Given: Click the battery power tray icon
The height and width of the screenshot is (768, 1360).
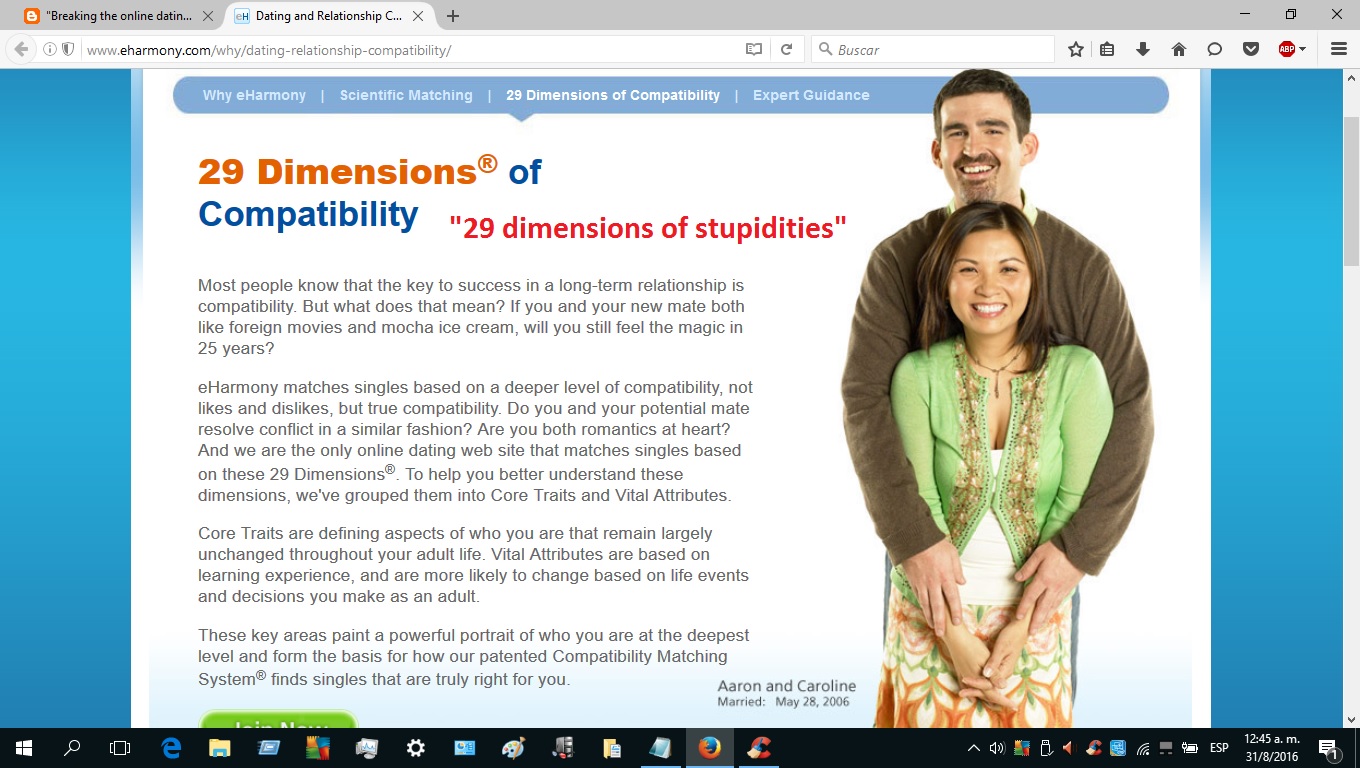Looking at the screenshot, I should tap(1191, 748).
